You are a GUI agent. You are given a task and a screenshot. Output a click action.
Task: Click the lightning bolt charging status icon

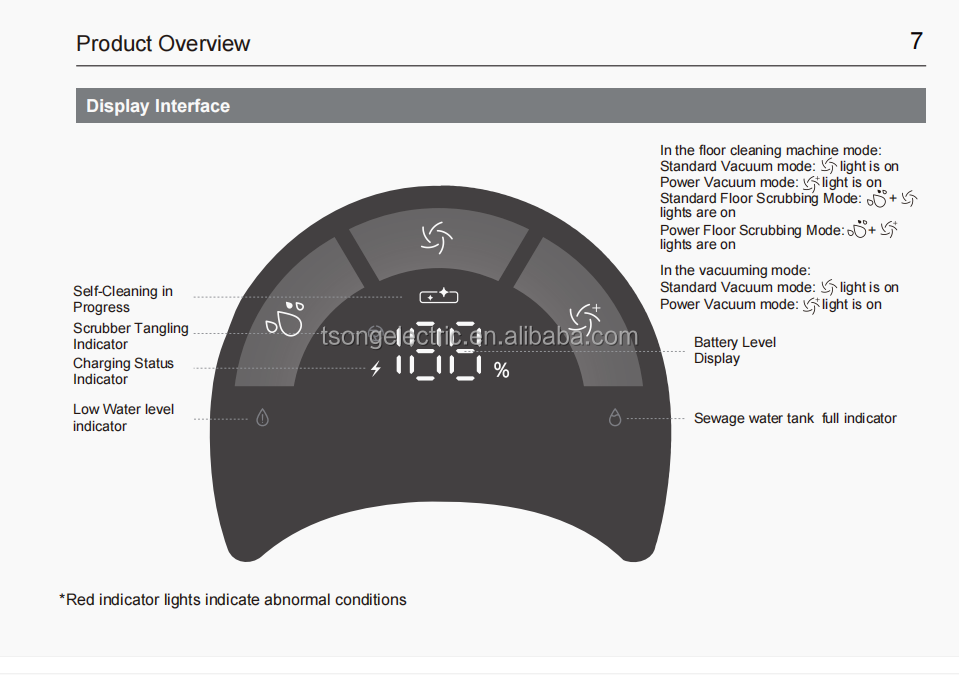[x=376, y=369]
